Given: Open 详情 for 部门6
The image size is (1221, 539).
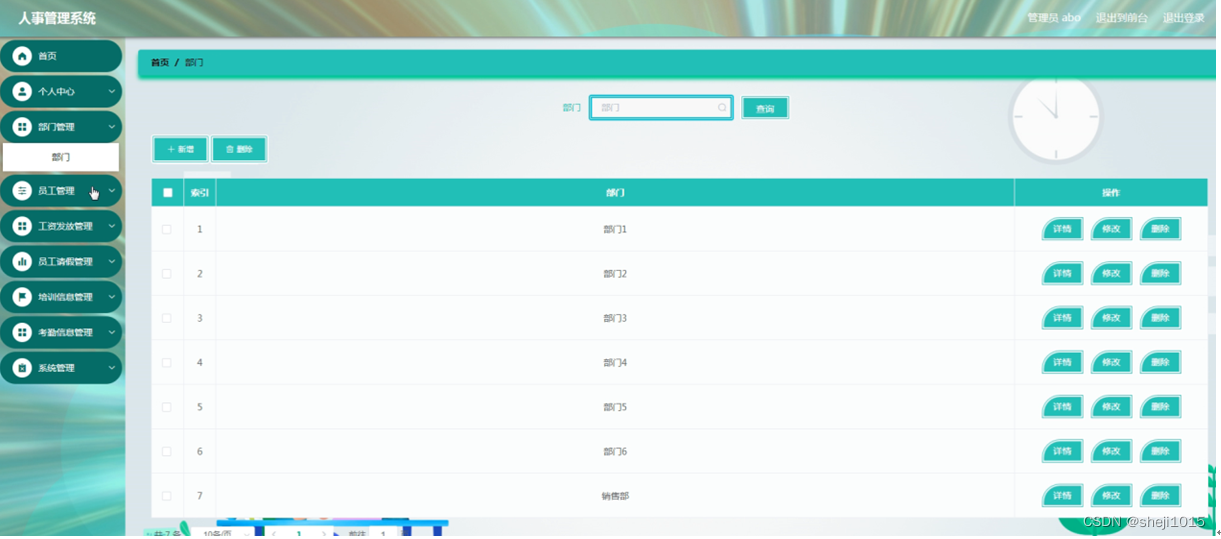Looking at the screenshot, I should tap(1062, 451).
